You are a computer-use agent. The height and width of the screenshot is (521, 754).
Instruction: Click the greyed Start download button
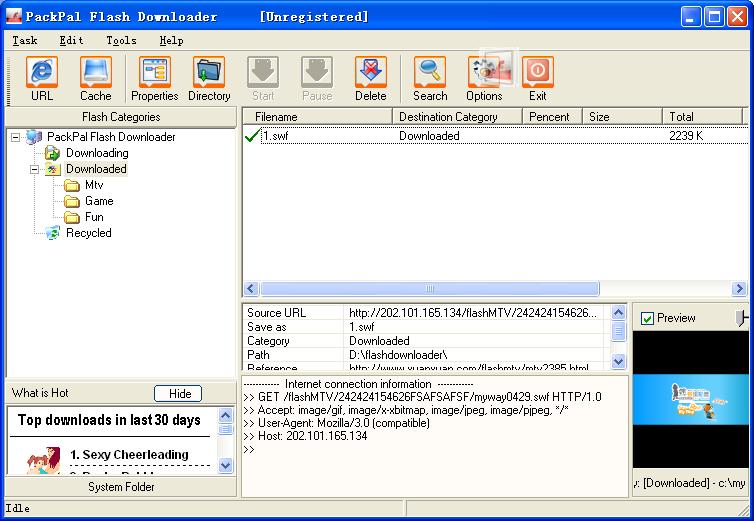click(x=263, y=79)
